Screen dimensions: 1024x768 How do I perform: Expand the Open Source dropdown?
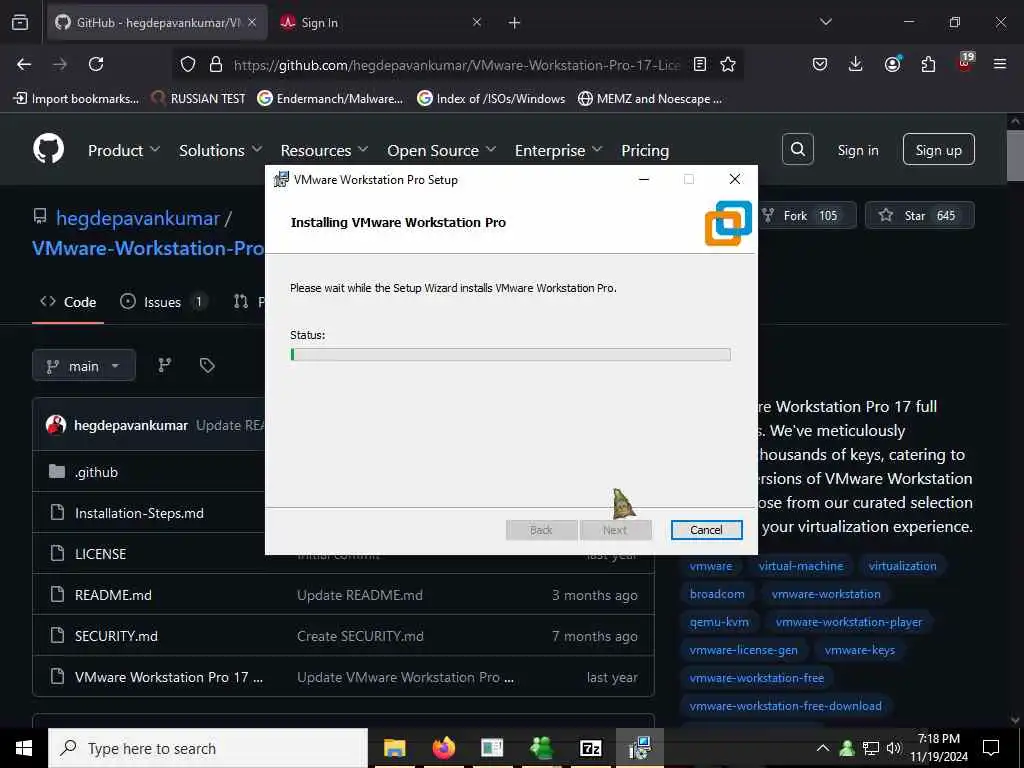(441, 150)
